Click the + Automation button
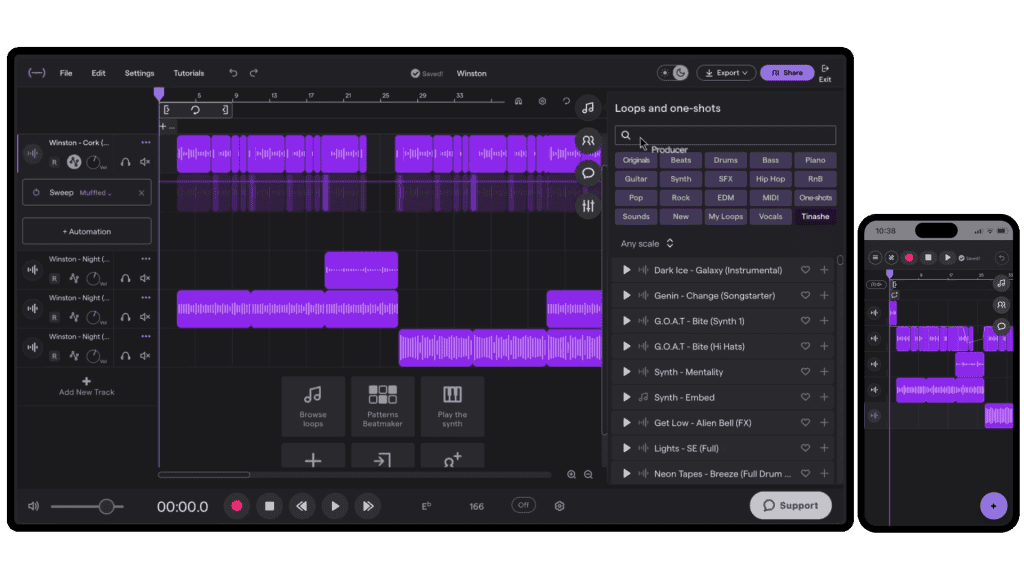 pyautogui.click(x=87, y=231)
